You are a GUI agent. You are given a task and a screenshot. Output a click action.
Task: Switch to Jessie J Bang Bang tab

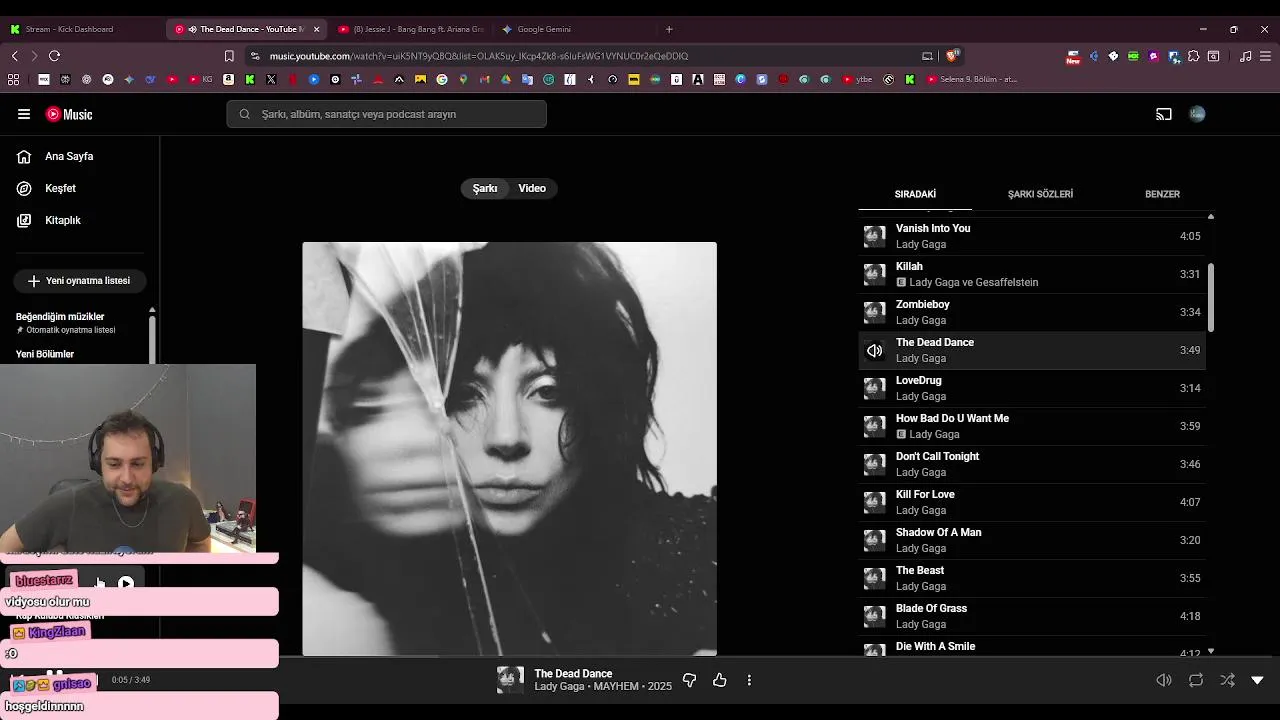(411, 29)
